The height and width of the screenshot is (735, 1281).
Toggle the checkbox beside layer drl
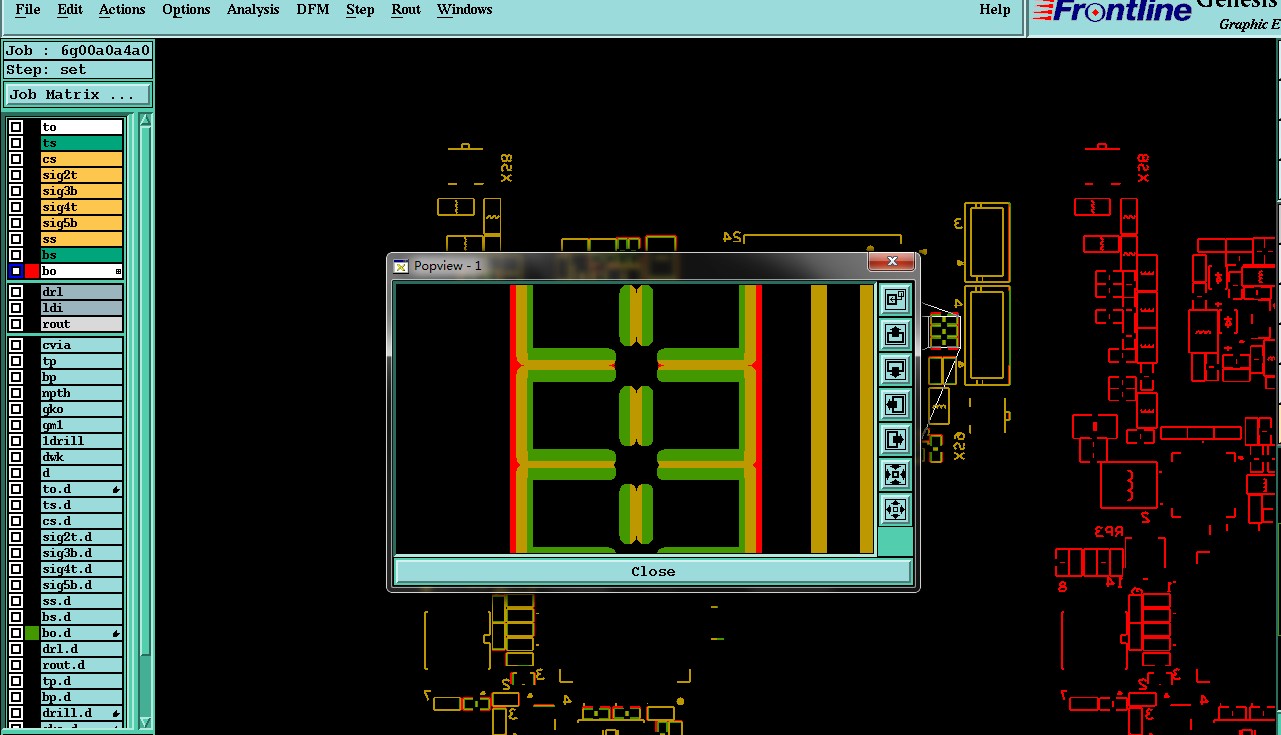pos(16,292)
